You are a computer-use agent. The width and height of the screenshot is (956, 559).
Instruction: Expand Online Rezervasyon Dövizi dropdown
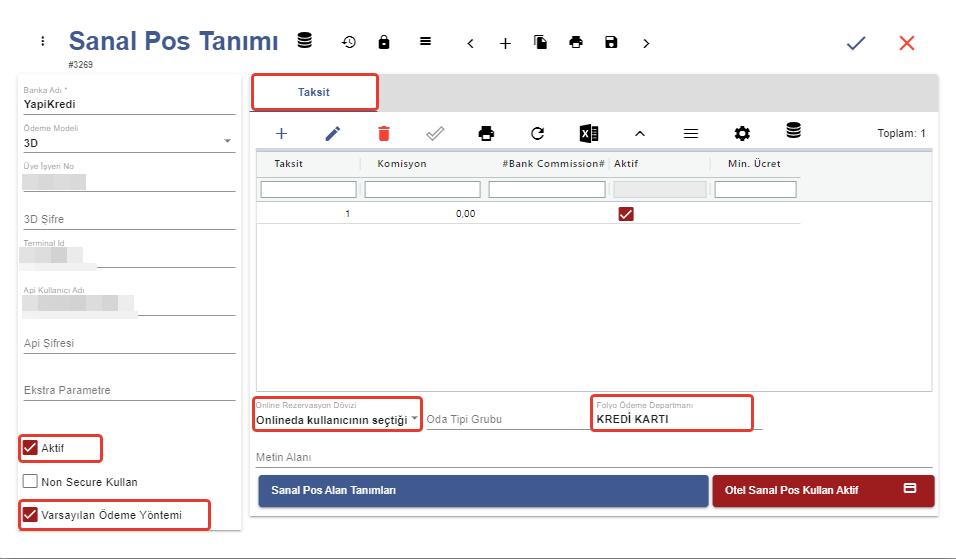tap(415, 420)
